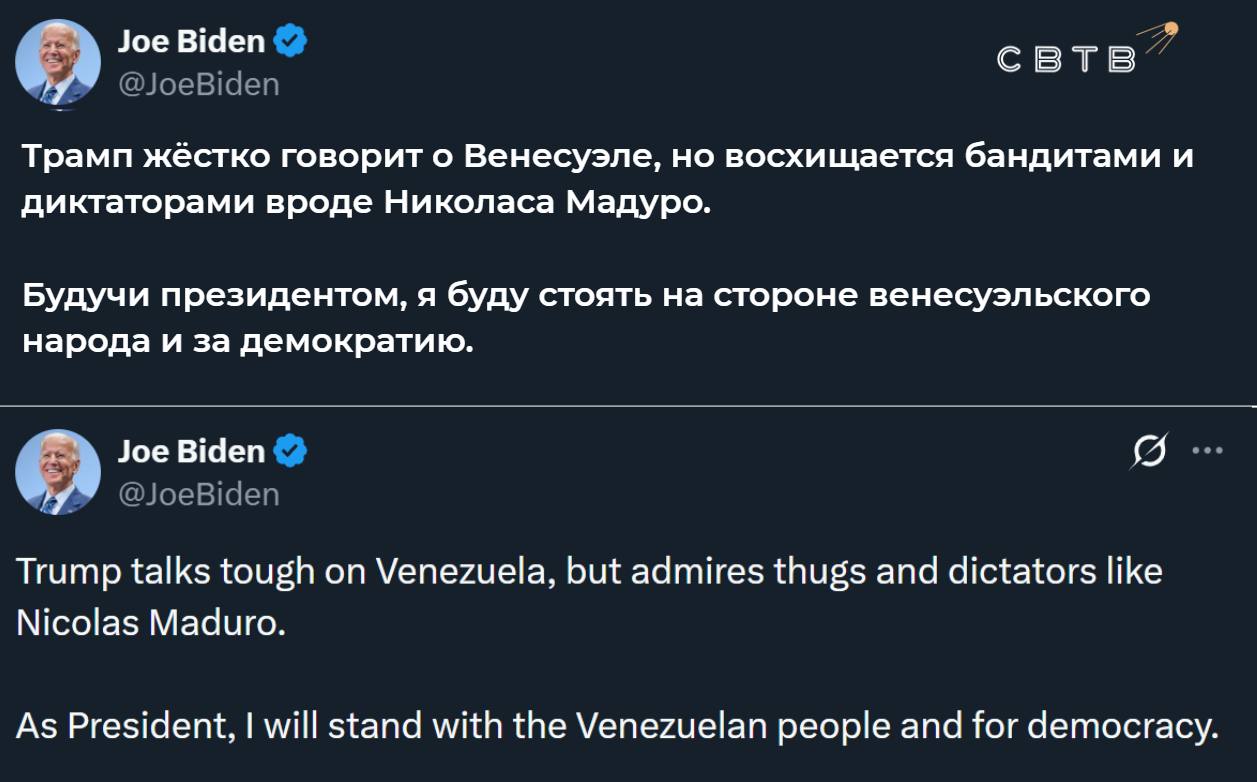Click the divider line between the two tweets
The width and height of the screenshot is (1257, 782).
pos(628,406)
